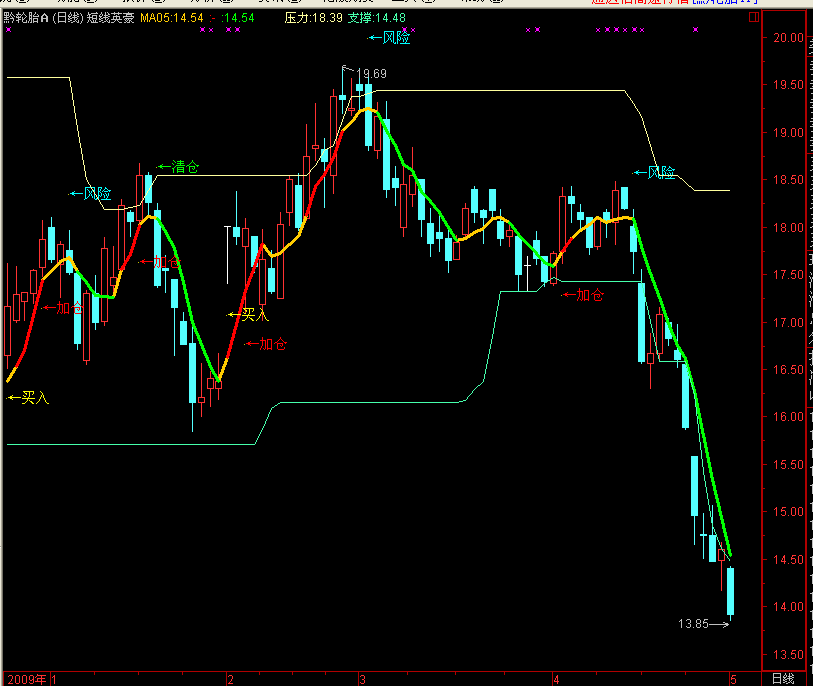The image size is (813, 686).
Task: Click the 19.69 high price marker
Action: pos(370,74)
